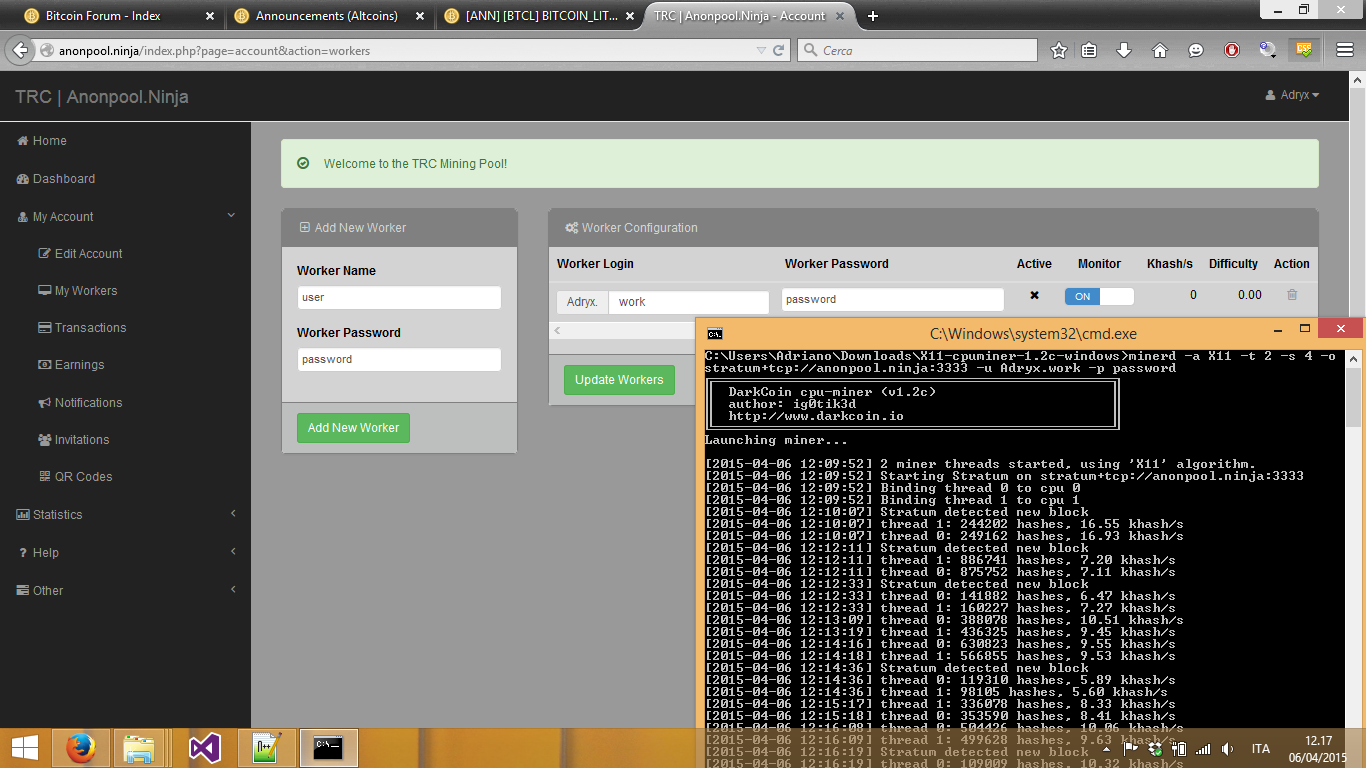Open the Action Center flag tray icon
The width and height of the screenshot is (1366, 768).
click(x=1132, y=748)
